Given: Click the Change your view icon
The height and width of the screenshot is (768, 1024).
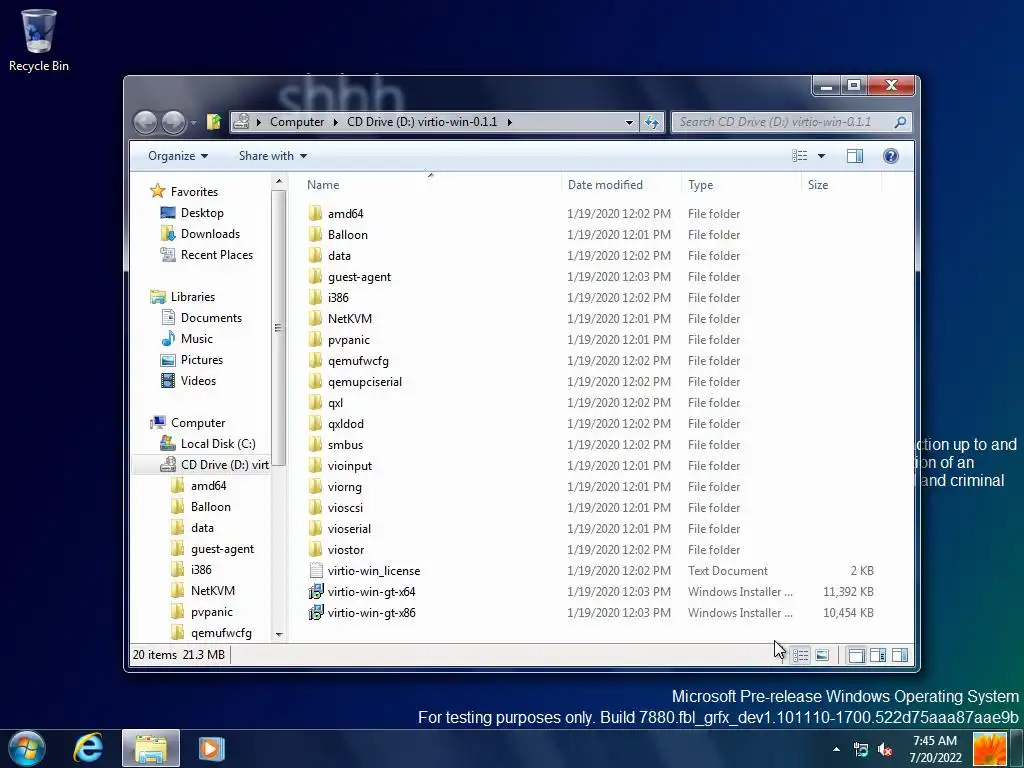Looking at the screenshot, I should 799,155.
